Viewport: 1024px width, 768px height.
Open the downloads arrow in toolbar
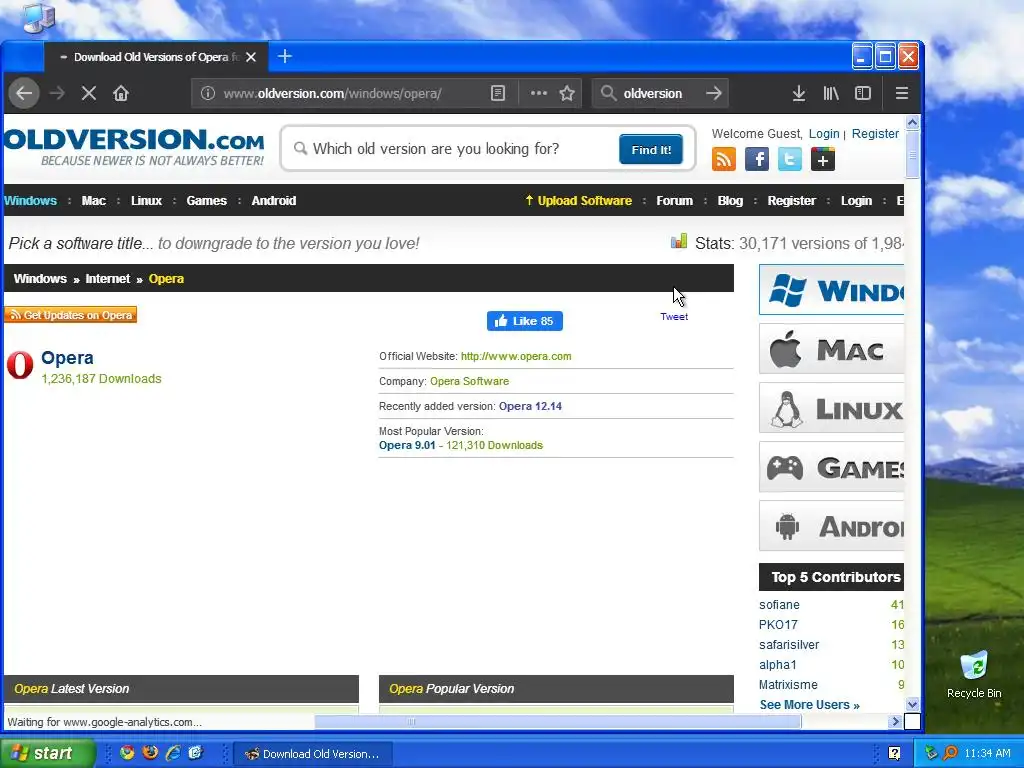799,93
